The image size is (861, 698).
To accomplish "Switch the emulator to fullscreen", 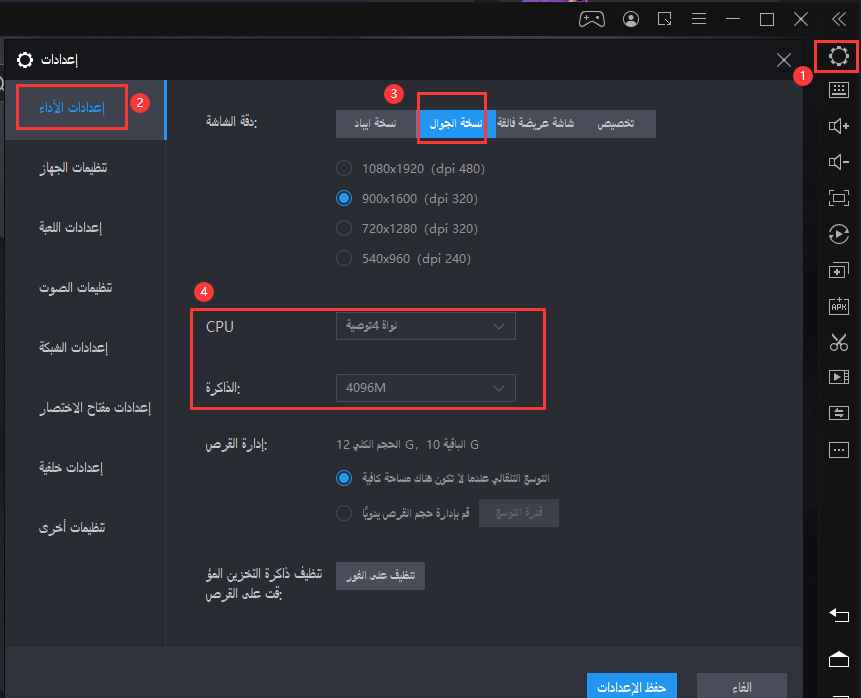I will [838, 198].
